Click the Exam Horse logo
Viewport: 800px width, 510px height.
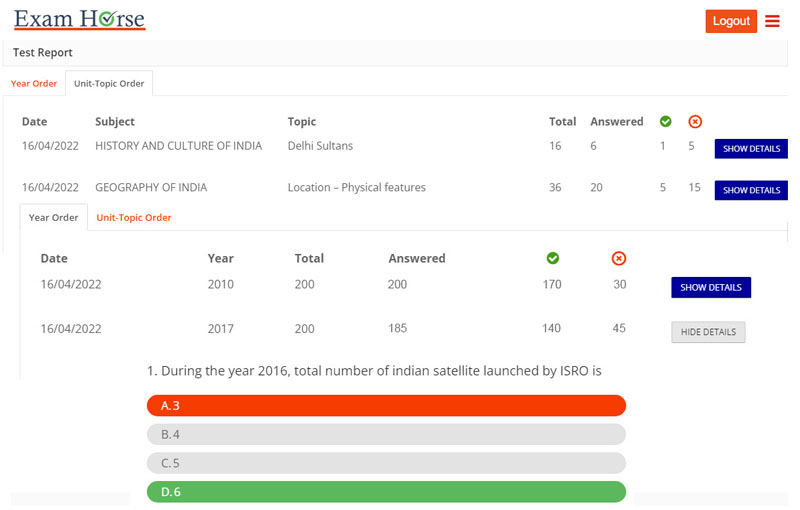[x=79, y=20]
